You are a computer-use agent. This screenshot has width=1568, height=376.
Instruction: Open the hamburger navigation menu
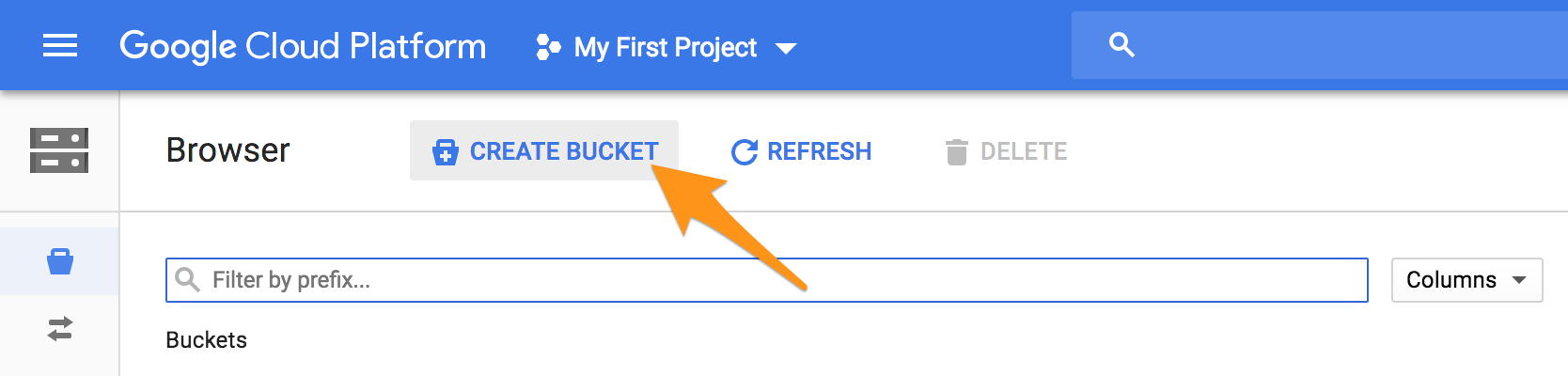pyautogui.click(x=60, y=45)
